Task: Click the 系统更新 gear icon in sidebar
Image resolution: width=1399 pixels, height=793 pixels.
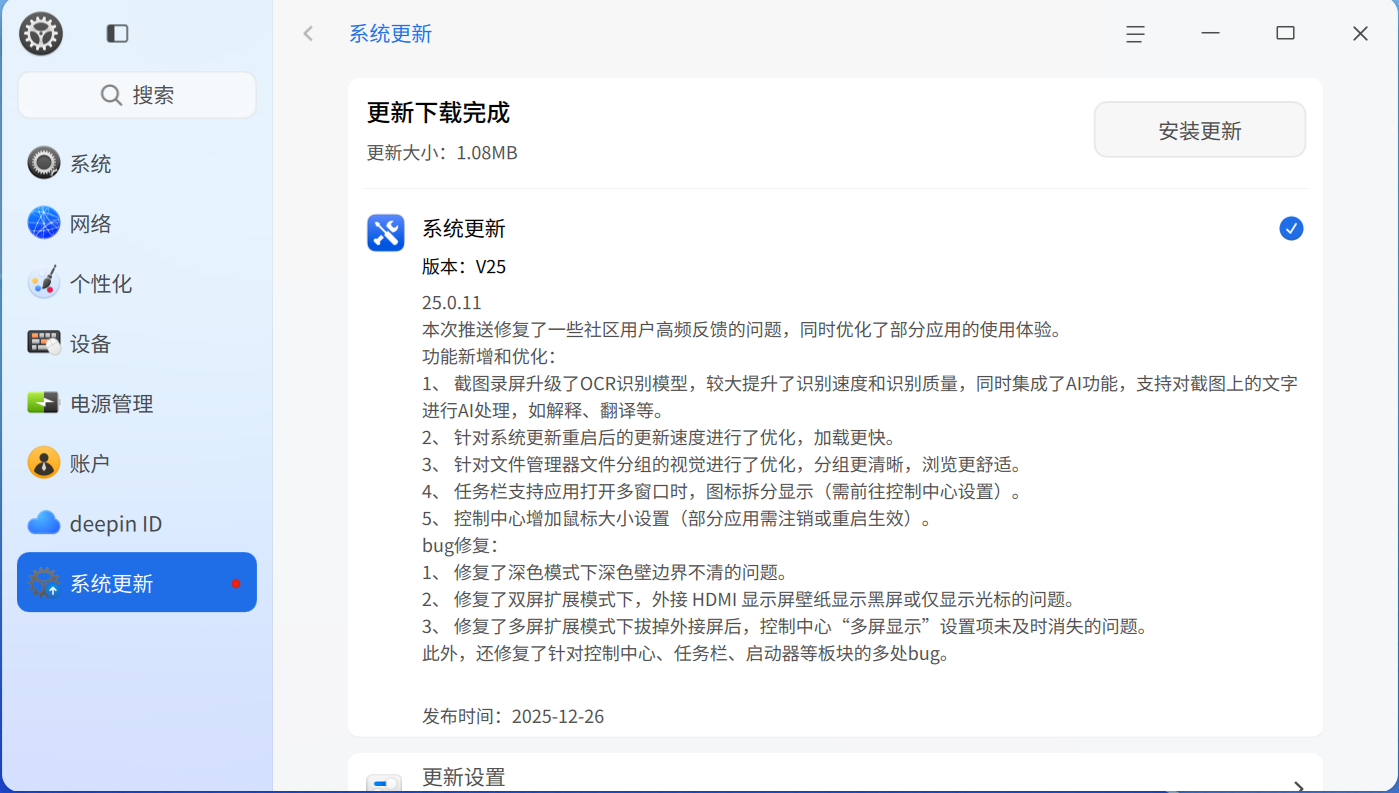Action: [x=44, y=583]
